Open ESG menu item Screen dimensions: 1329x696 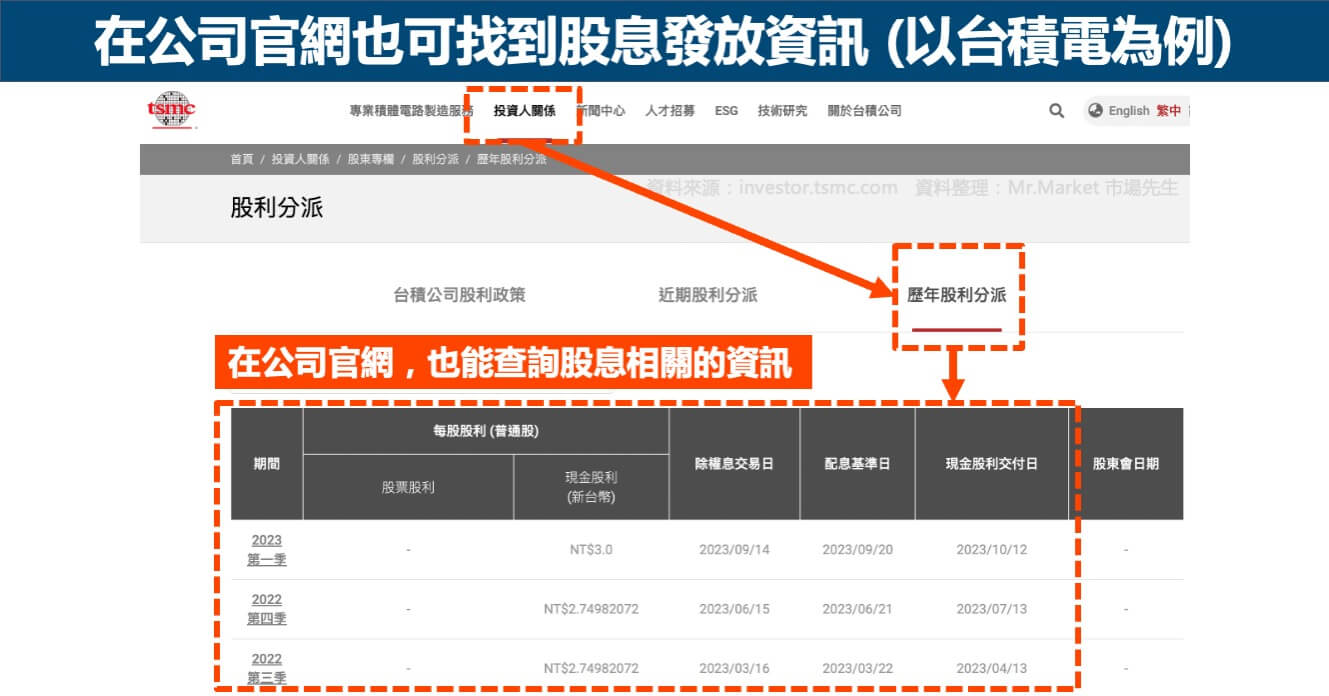[x=726, y=111]
